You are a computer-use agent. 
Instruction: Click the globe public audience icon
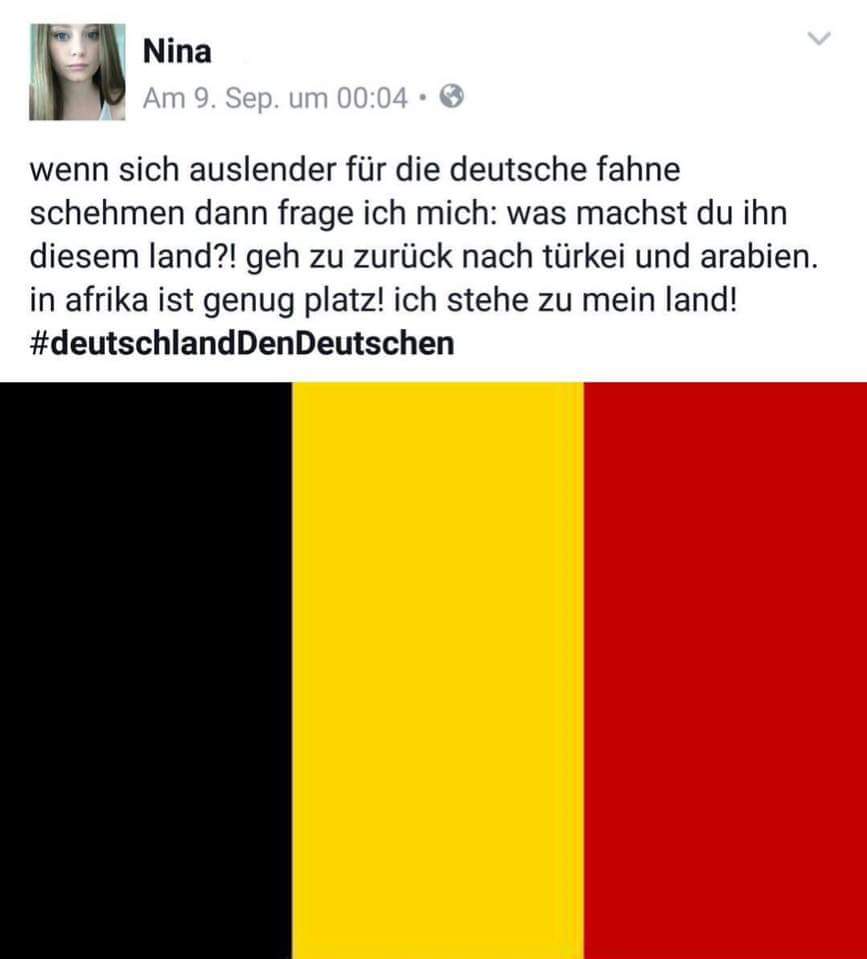(x=452, y=97)
